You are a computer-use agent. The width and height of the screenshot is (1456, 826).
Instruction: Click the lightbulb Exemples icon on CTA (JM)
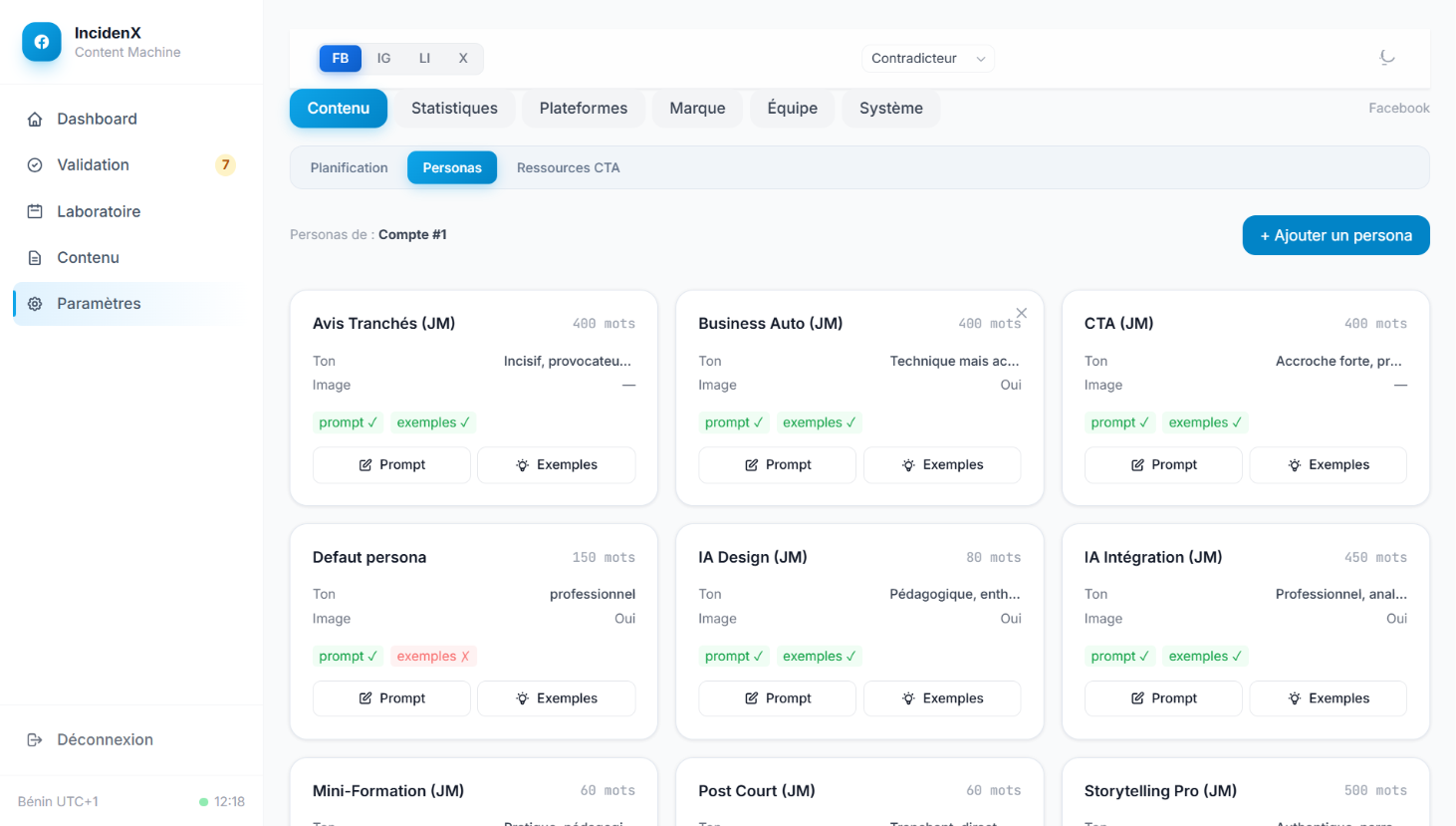[1295, 465]
